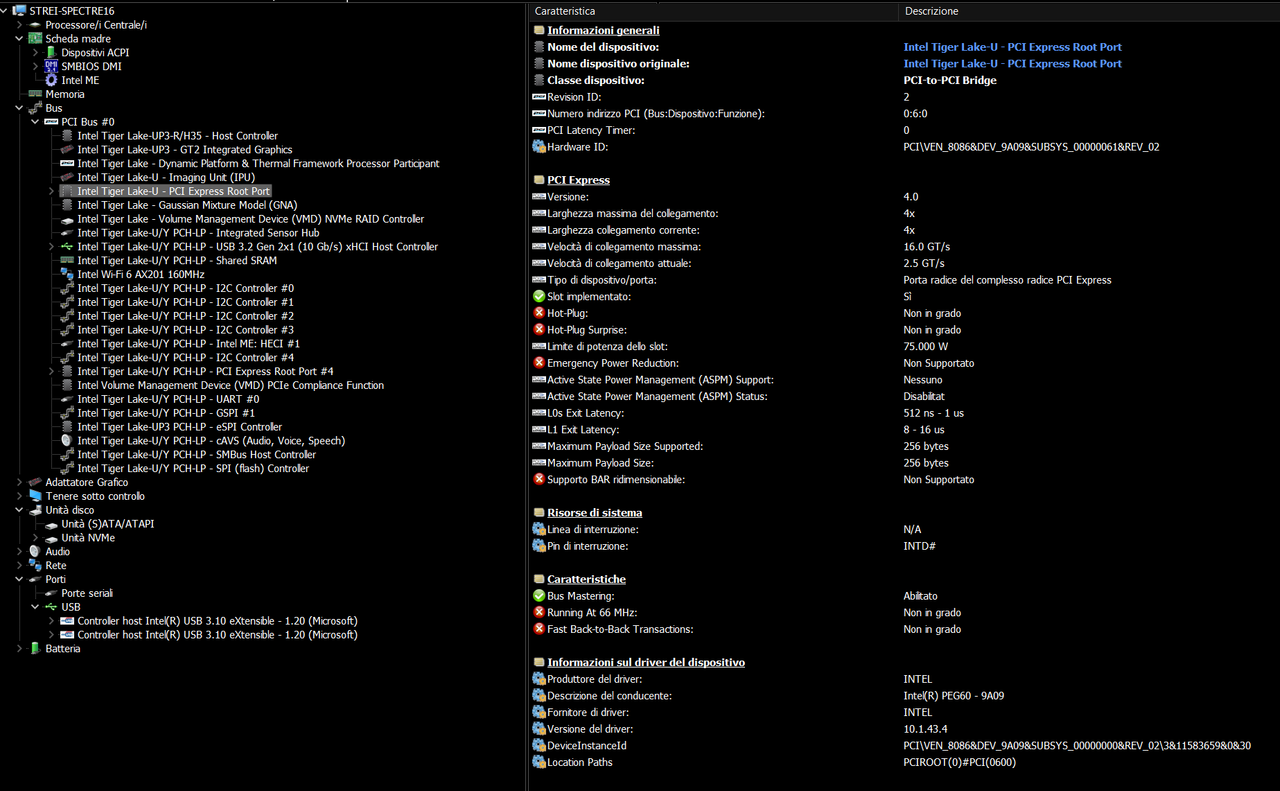Image resolution: width=1280 pixels, height=791 pixels.
Task: Expand the Unità NVMe node
Action: point(36,538)
